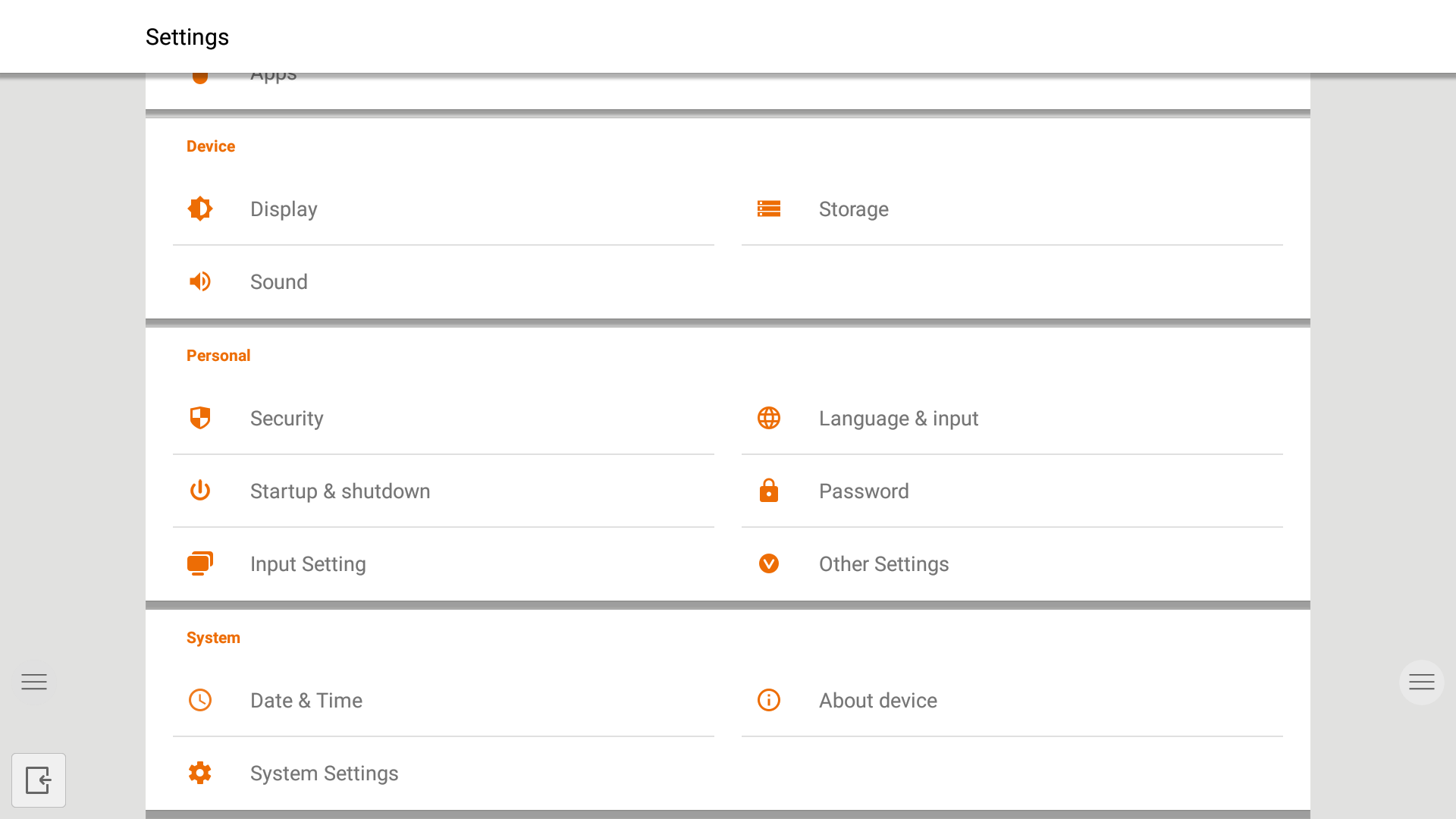Click the Input Setting screens icon
The height and width of the screenshot is (819, 1456).
coord(200,563)
